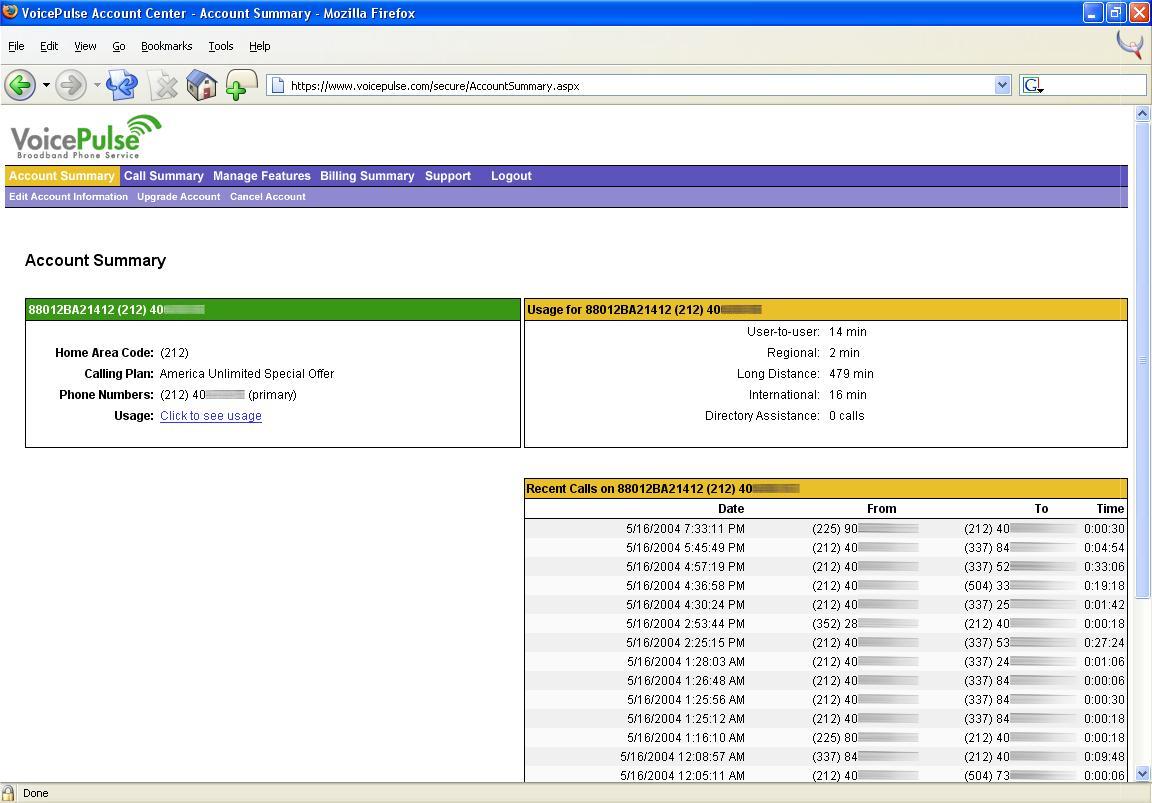The image size is (1152, 803).
Task: Open the Bookmarks menu
Action: pos(167,46)
